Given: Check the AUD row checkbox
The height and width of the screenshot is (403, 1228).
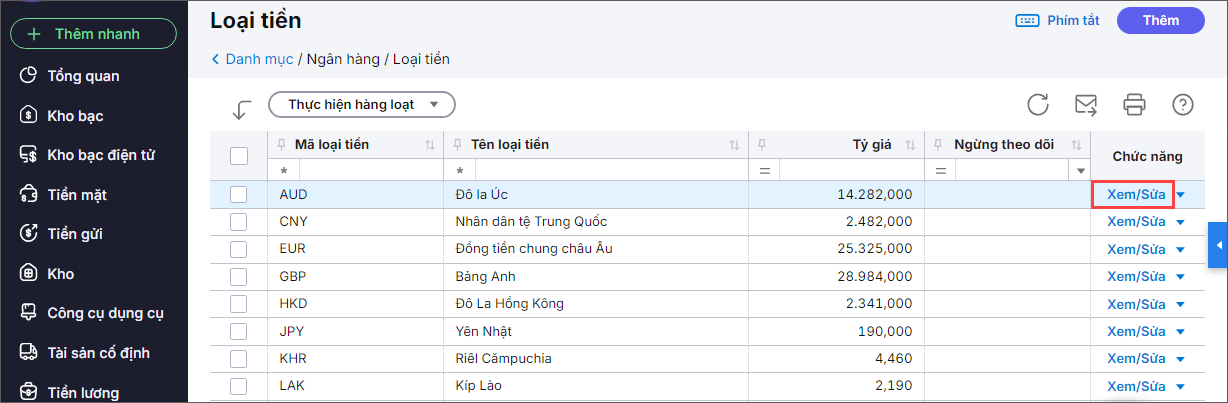Looking at the screenshot, I should (x=239, y=194).
